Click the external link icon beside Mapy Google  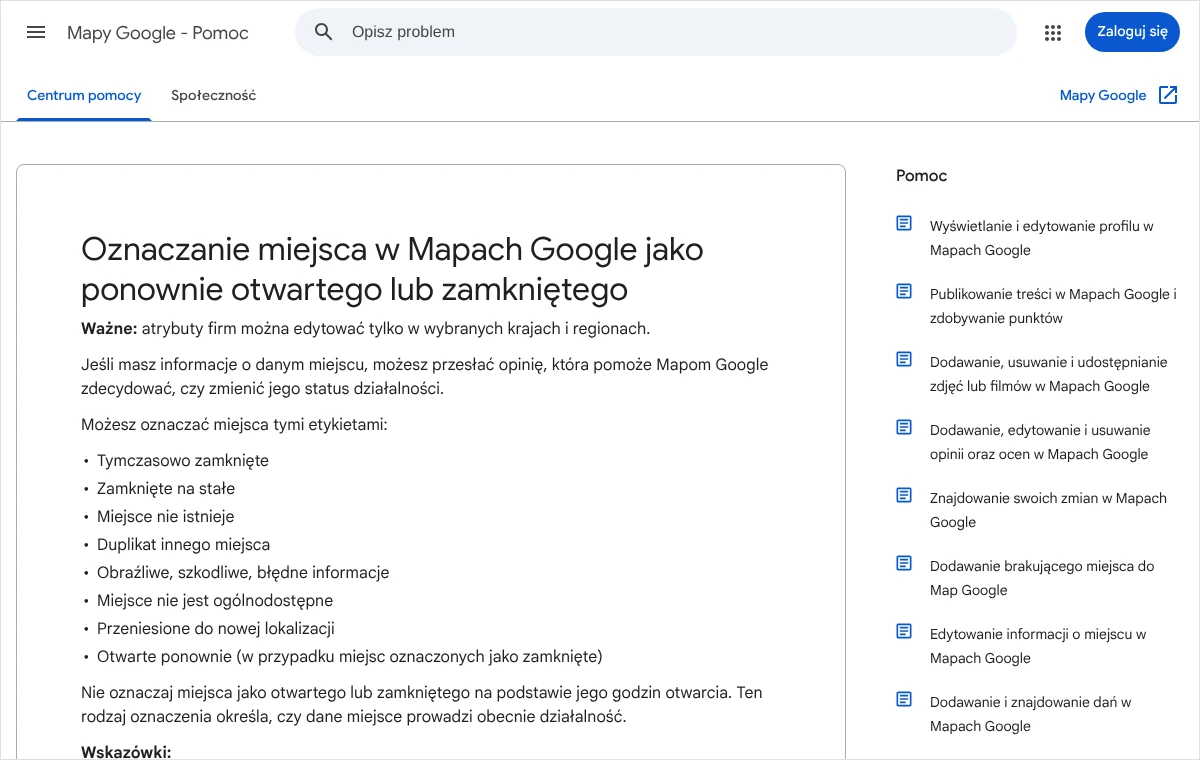point(1168,95)
